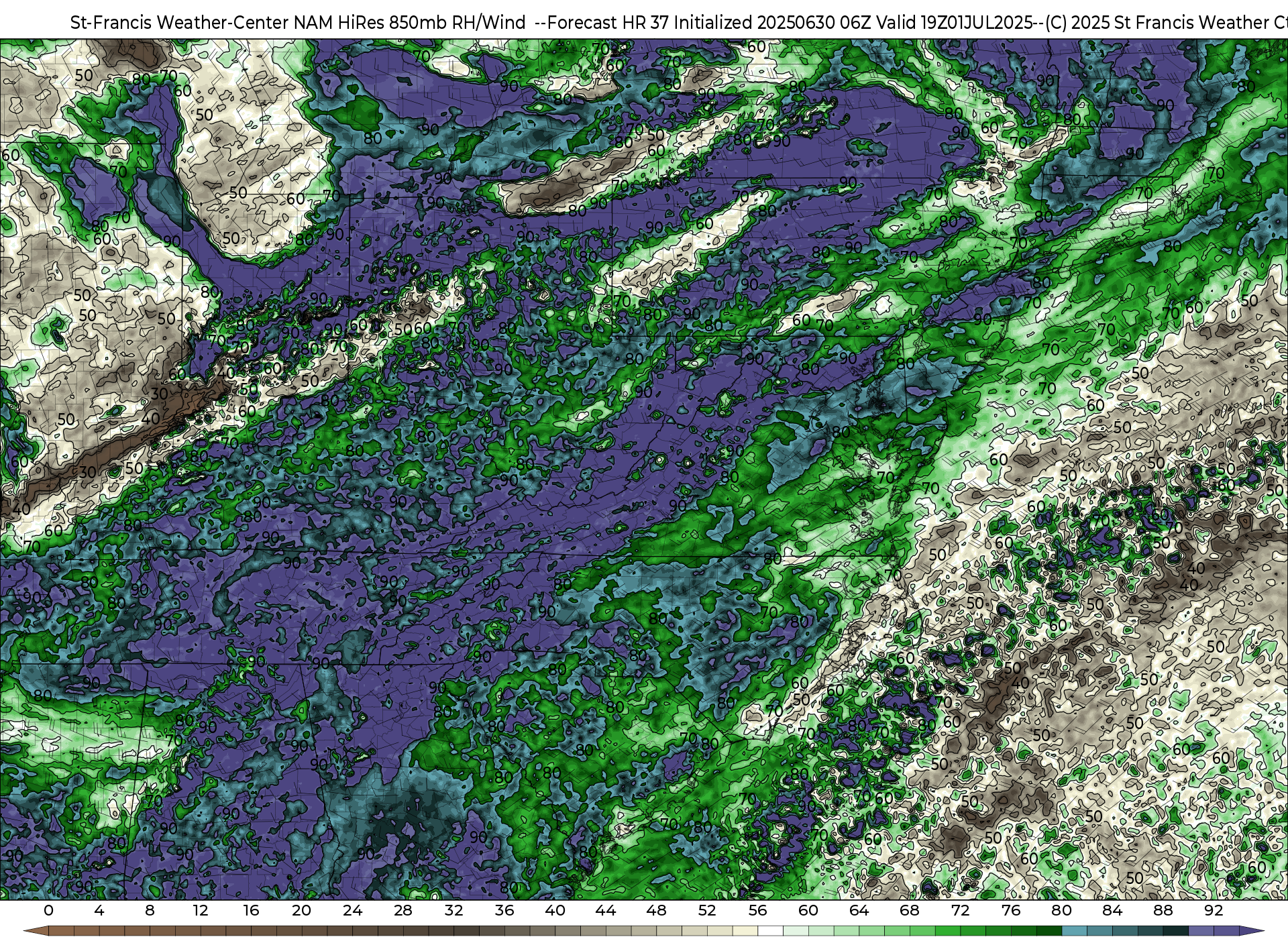Click 'NAM HiRes' in the map title
The height and width of the screenshot is (939, 1288).
(x=339, y=23)
